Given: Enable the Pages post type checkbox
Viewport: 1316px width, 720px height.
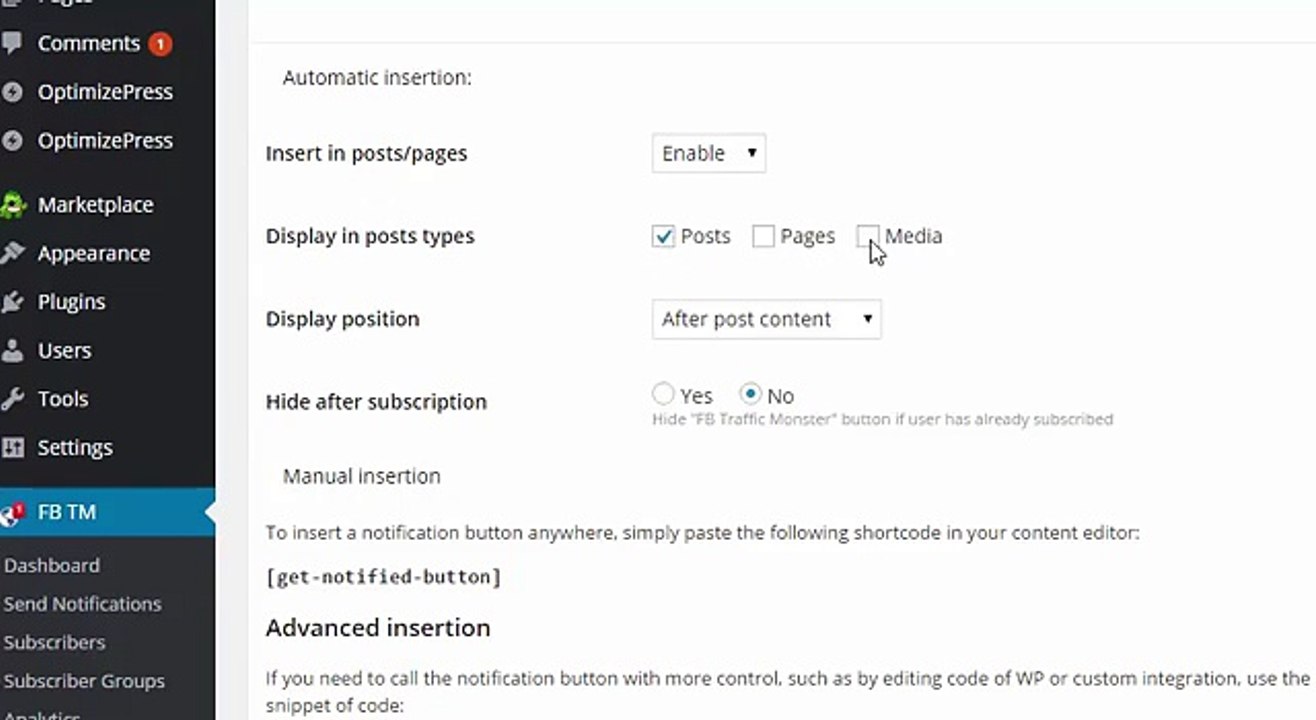Looking at the screenshot, I should pyautogui.click(x=763, y=236).
